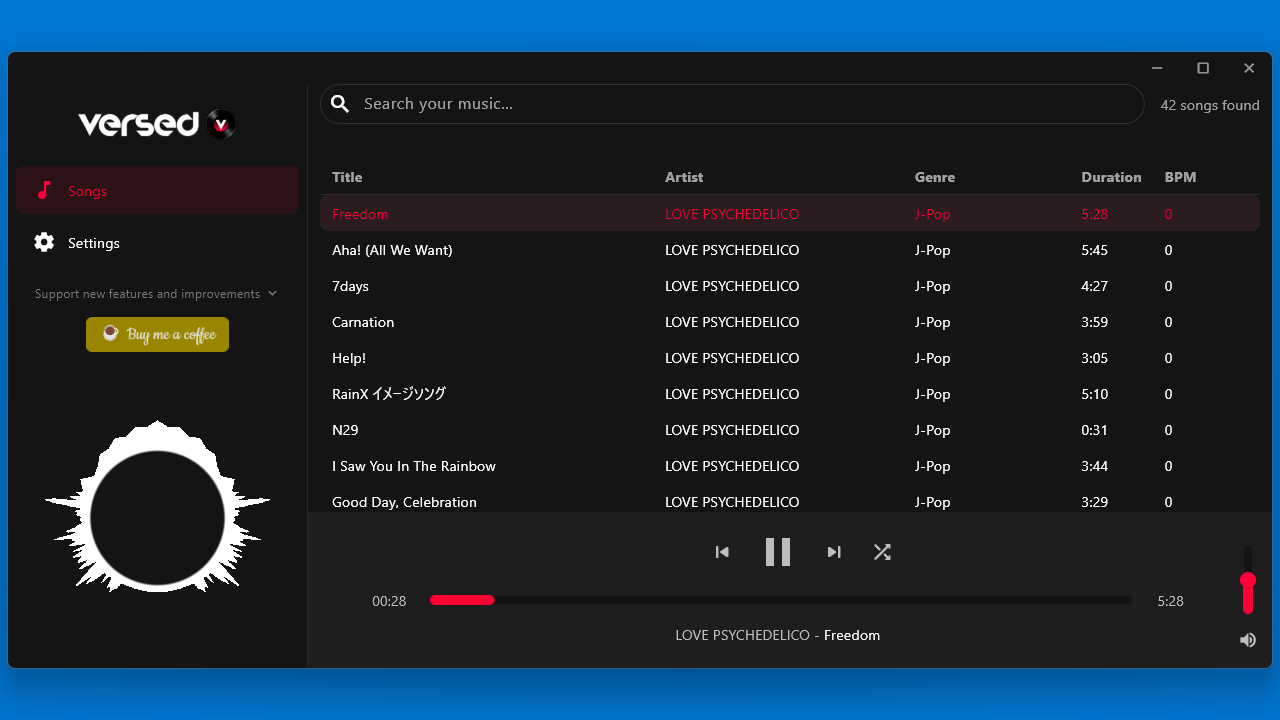This screenshot has height=720, width=1280.
Task: Sort by the BPM column header
Action: [1180, 177]
